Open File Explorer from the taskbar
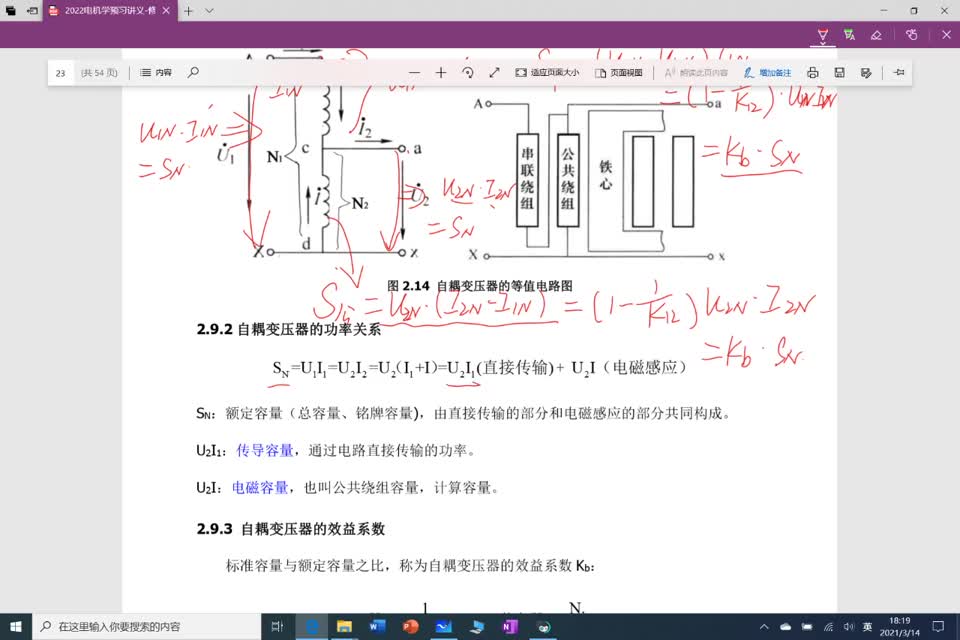This screenshot has width=960, height=640. 344,627
